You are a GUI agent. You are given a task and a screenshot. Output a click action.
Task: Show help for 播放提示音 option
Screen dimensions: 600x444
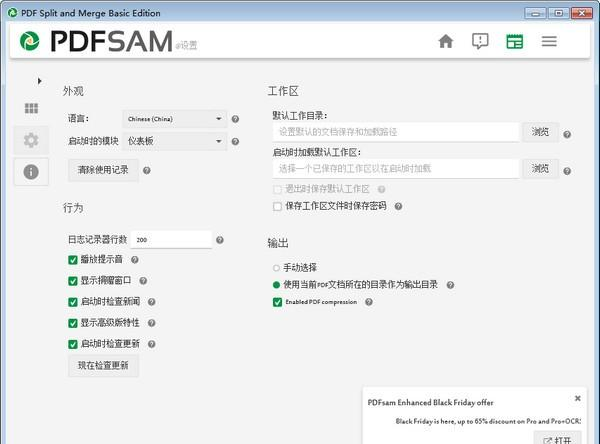[135, 260]
